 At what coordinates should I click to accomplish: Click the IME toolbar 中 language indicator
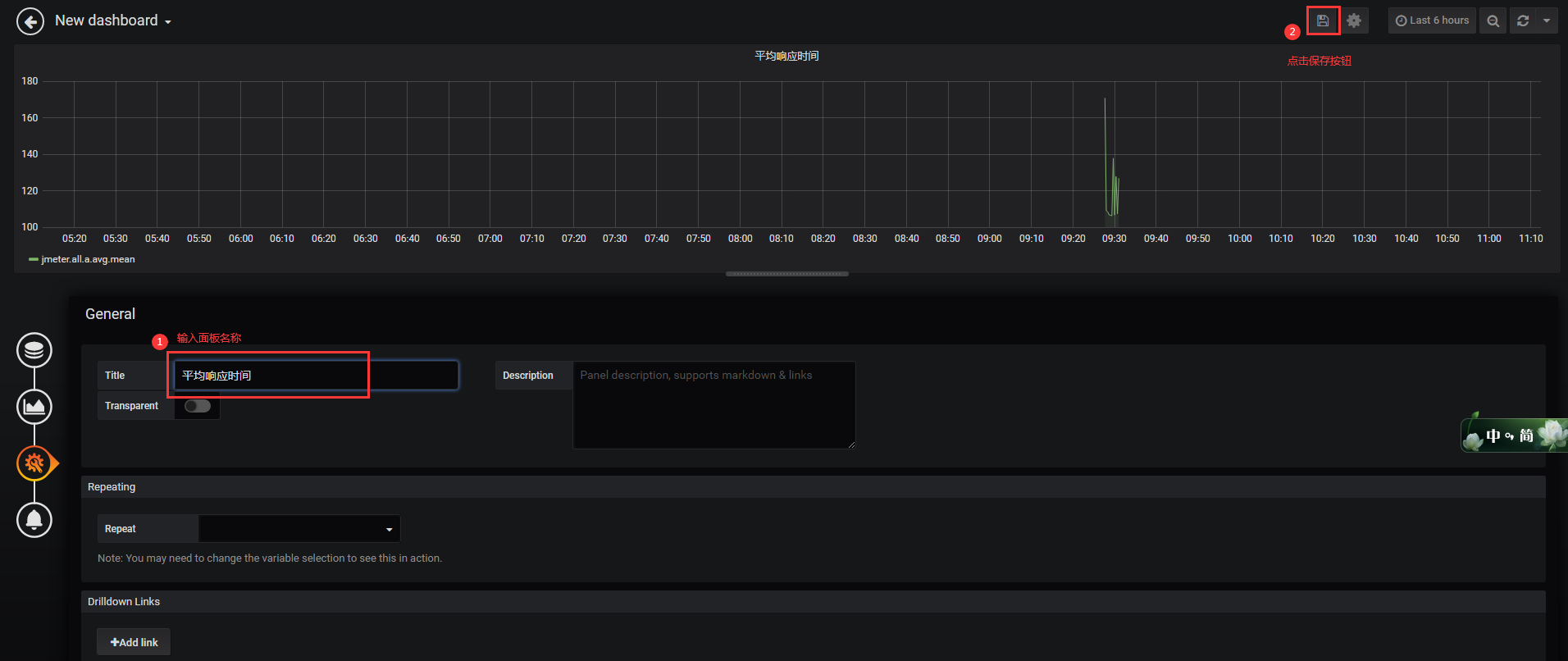(1493, 435)
